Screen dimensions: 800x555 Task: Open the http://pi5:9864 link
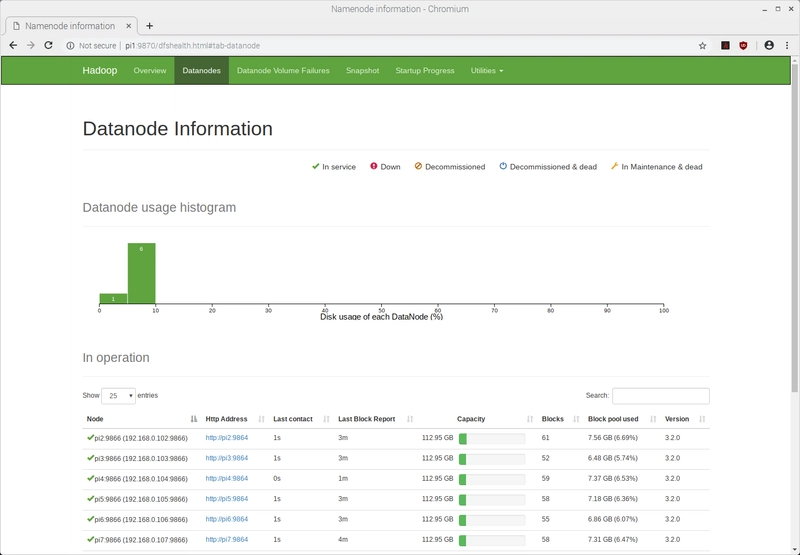[227, 498]
